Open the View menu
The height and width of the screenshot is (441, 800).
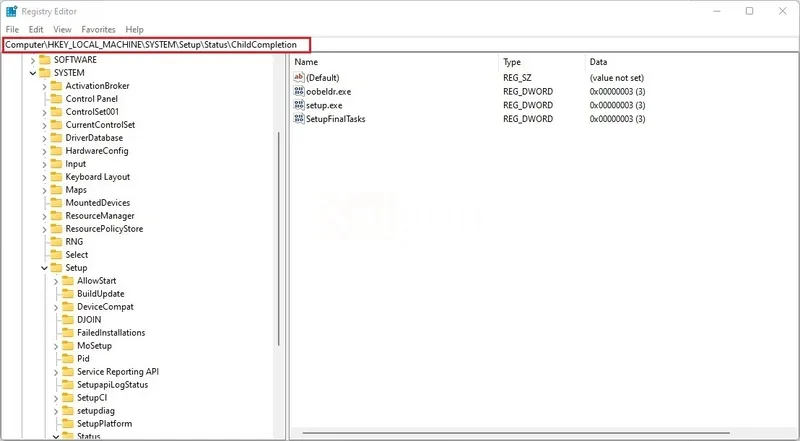tap(62, 30)
